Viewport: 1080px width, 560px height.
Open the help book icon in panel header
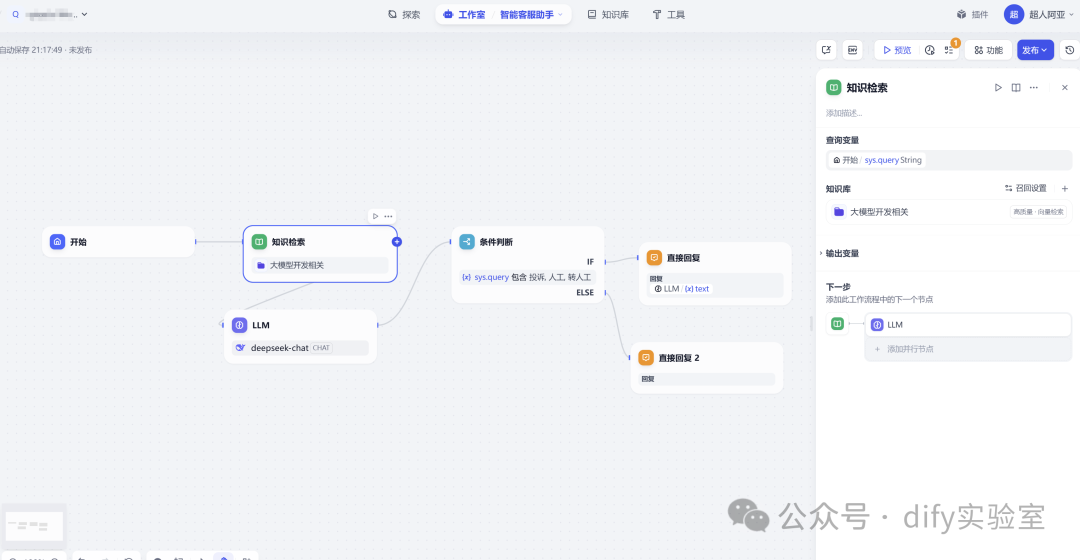pyautogui.click(x=1016, y=88)
